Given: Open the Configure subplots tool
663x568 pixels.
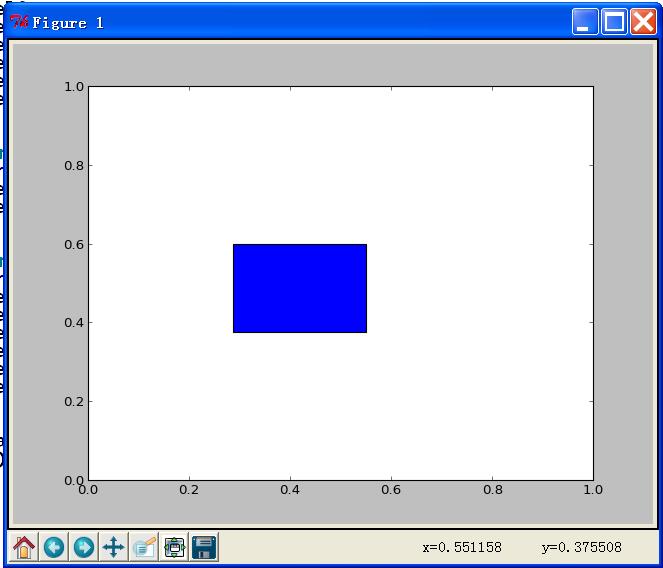Looking at the screenshot, I should pos(174,547).
